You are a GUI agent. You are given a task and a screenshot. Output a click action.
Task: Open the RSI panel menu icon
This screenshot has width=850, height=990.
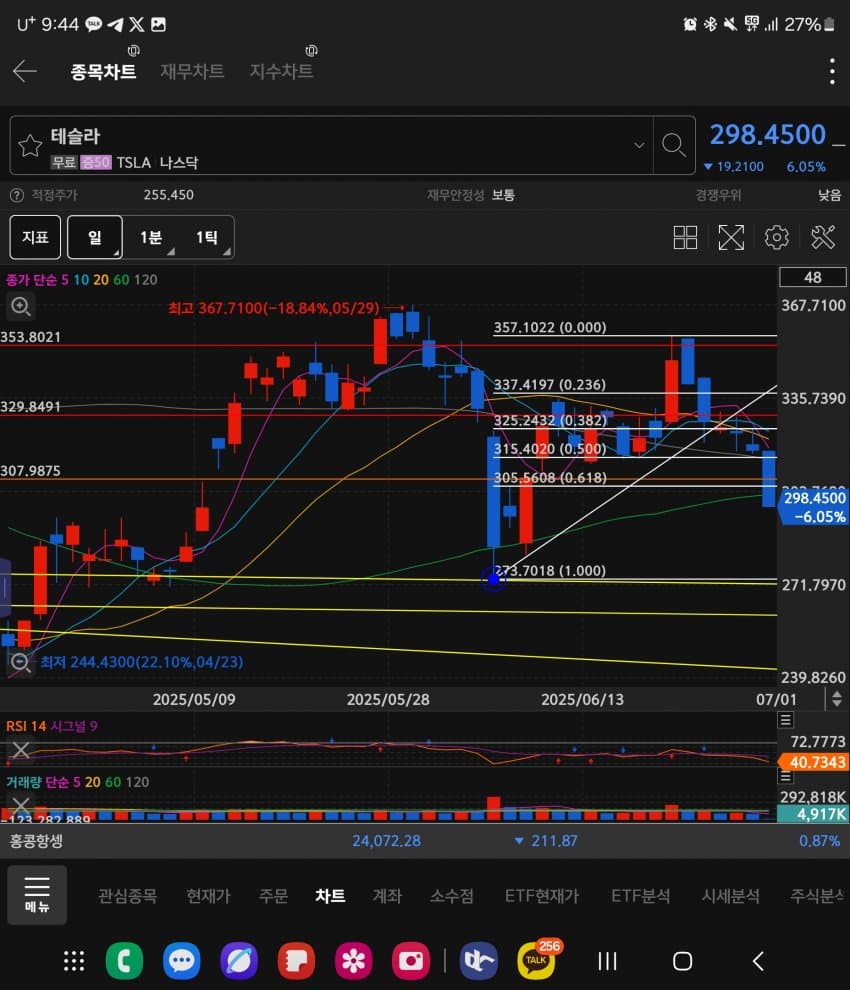point(786,720)
